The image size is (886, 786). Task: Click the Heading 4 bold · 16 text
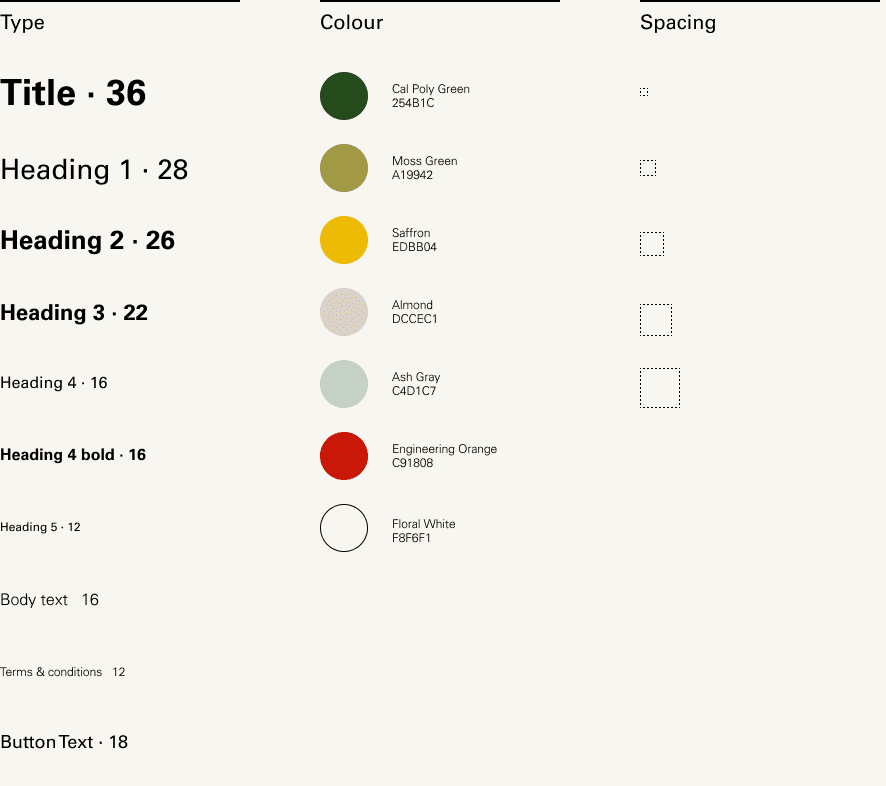click(73, 455)
